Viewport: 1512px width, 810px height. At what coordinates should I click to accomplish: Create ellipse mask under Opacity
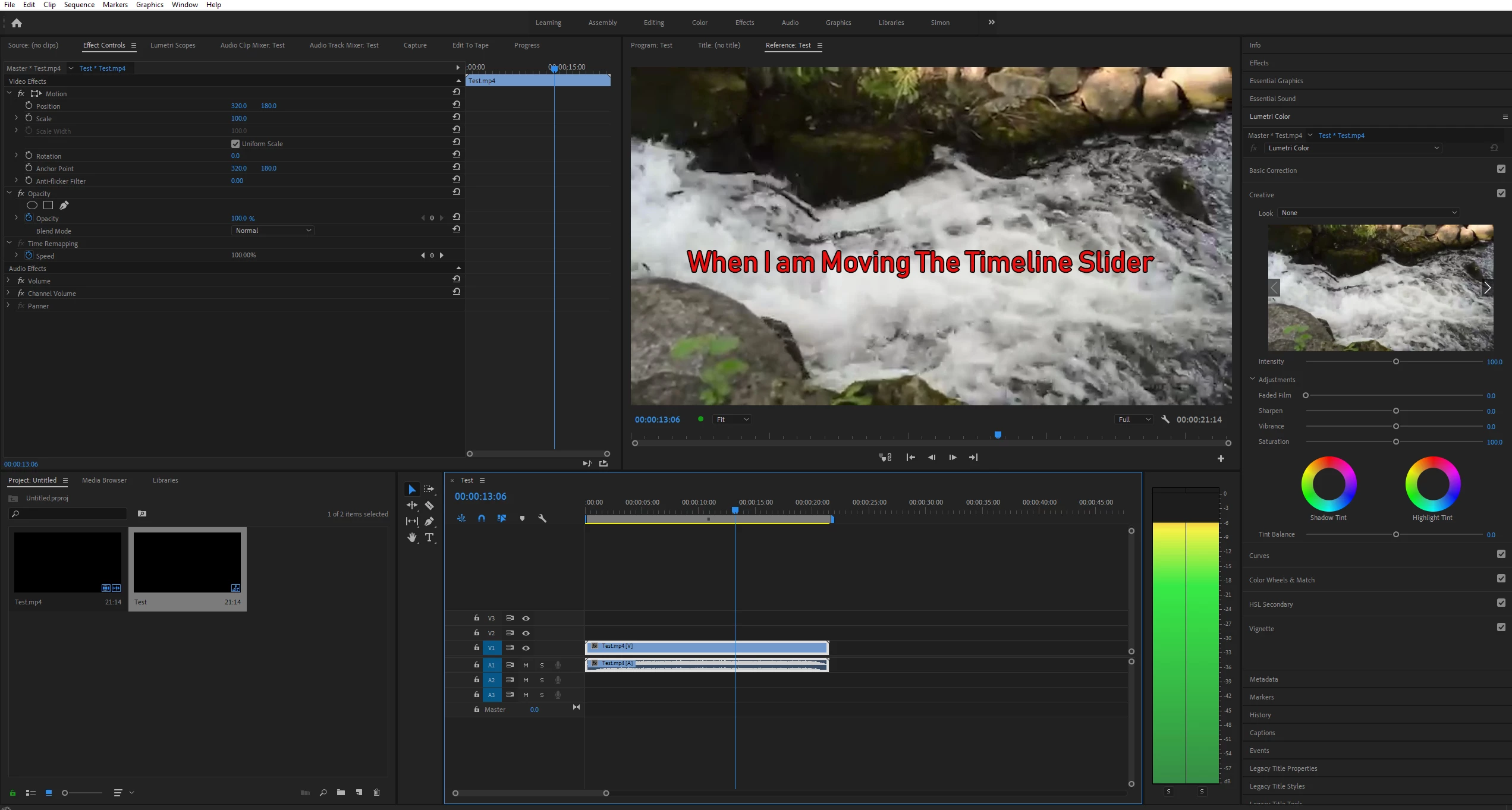[32, 205]
